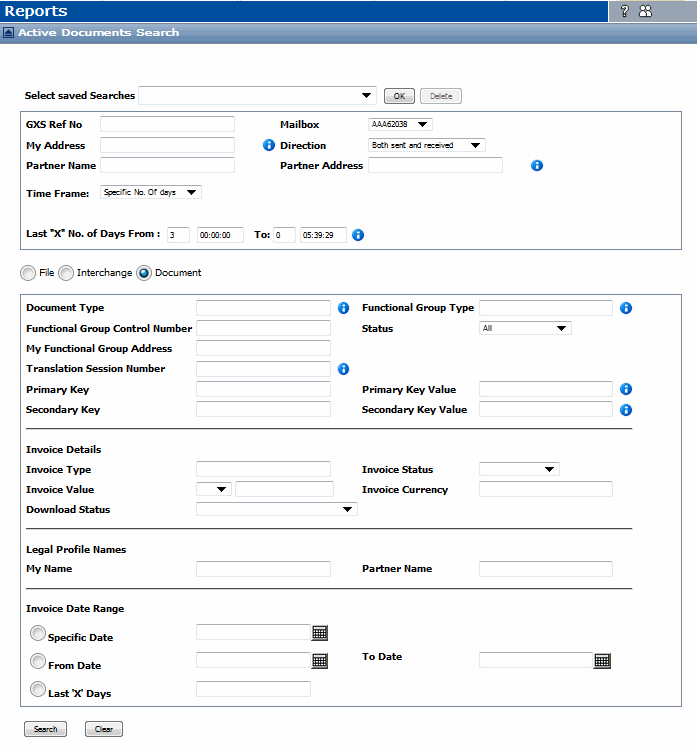Click info icon next to My Address
Image resolution: width=697 pixels, height=751 pixels.
tap(268, 145)
